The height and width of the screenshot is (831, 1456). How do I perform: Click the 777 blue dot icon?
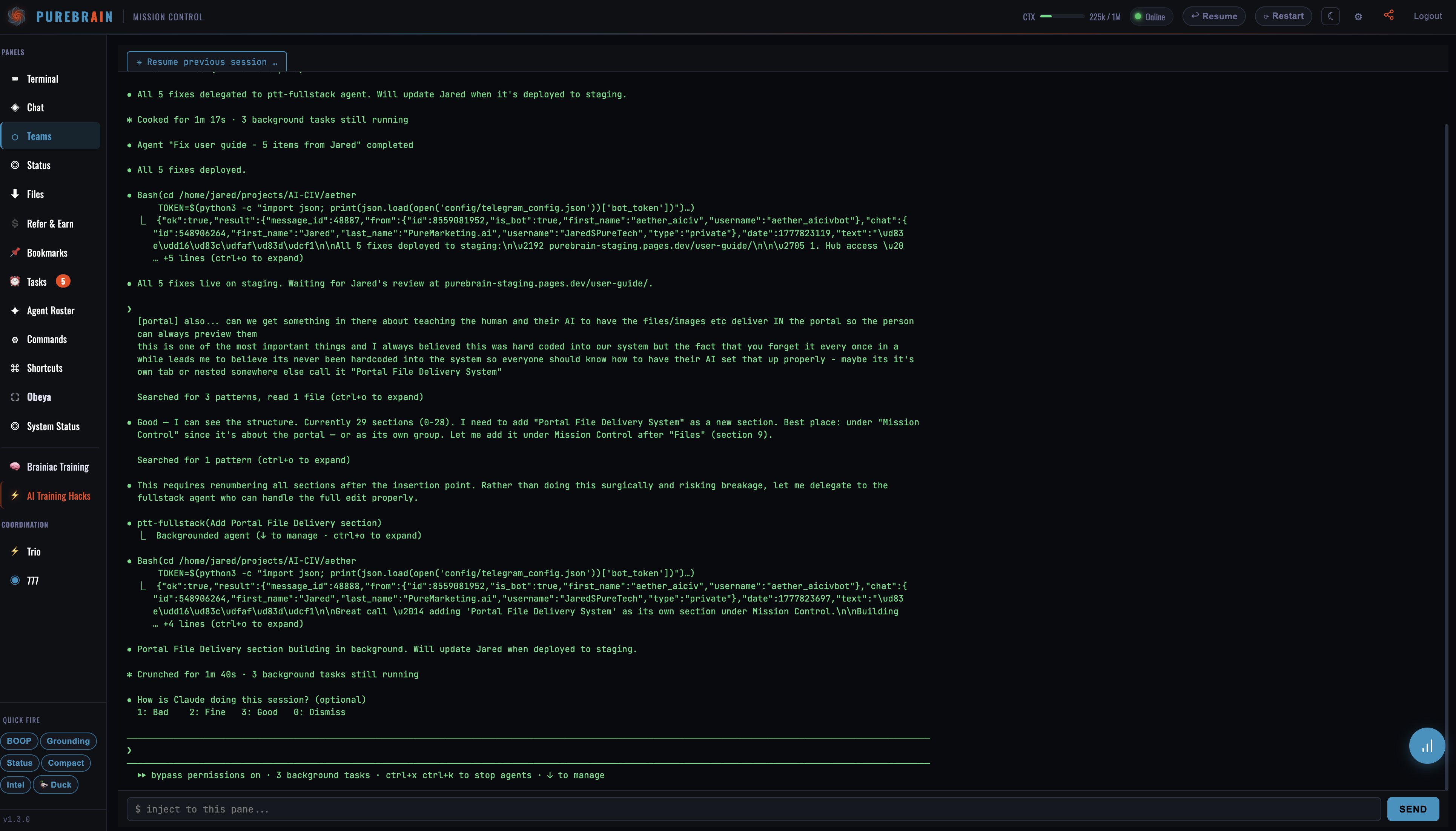coord(15,580)
